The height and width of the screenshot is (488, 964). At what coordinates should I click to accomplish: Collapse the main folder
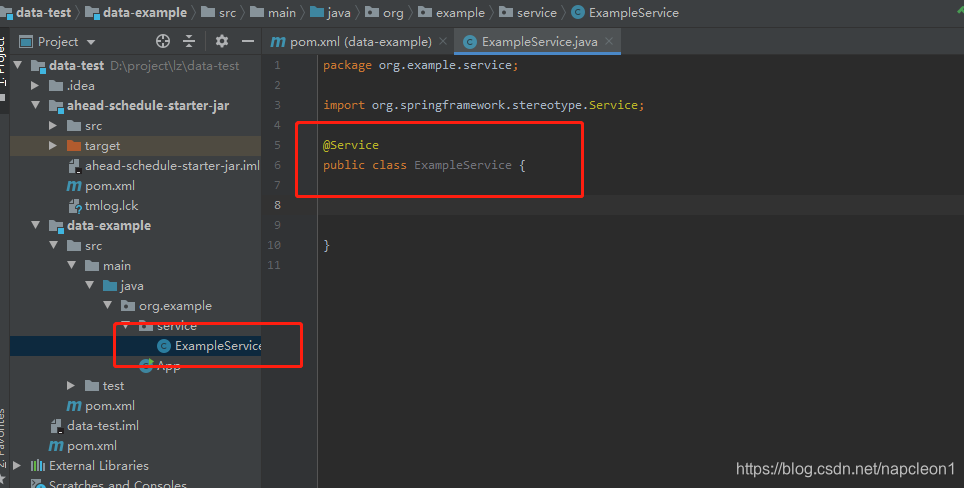(x=71, y=266)
